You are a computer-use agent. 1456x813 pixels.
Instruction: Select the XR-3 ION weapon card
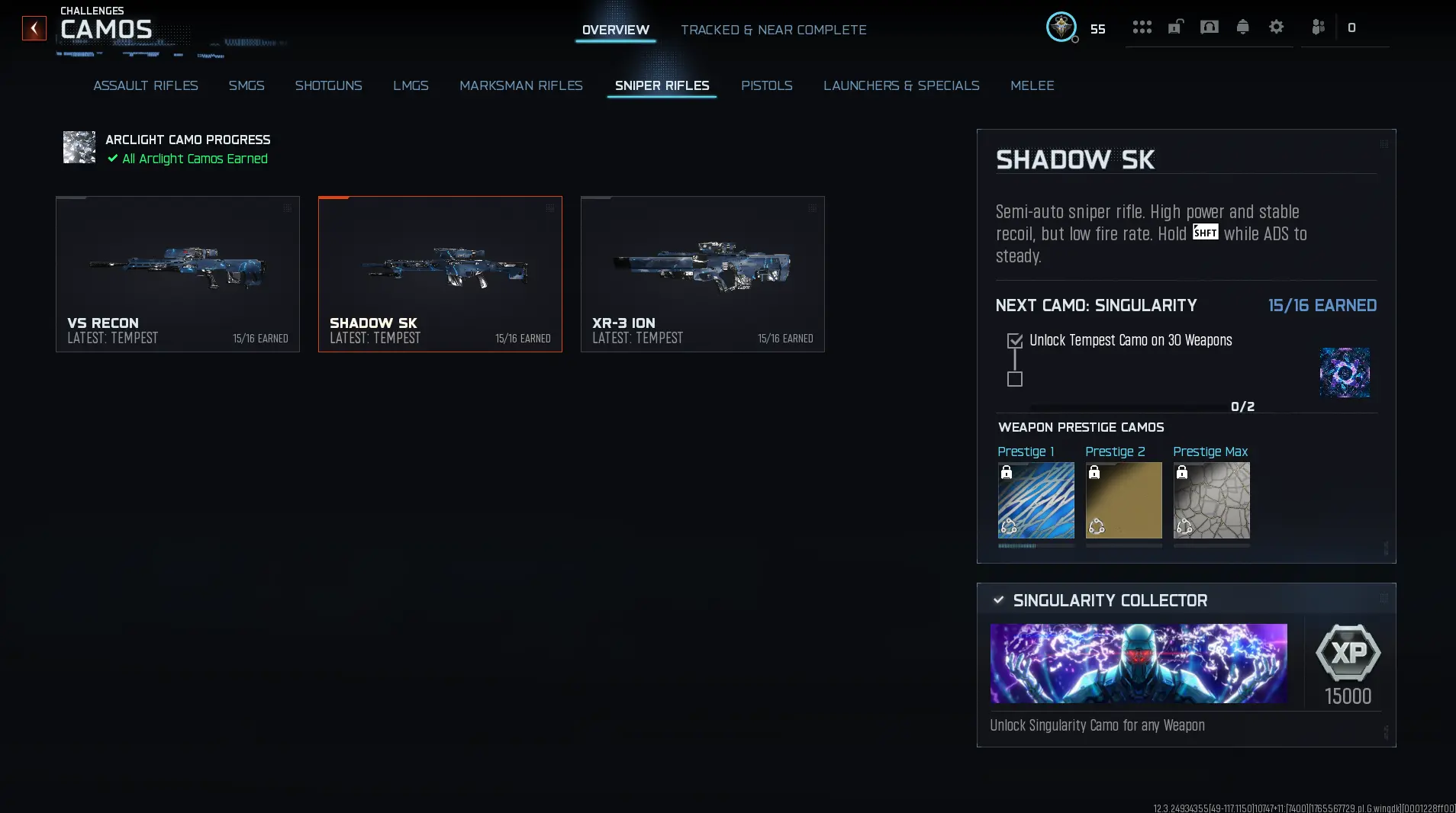[702, 274]
